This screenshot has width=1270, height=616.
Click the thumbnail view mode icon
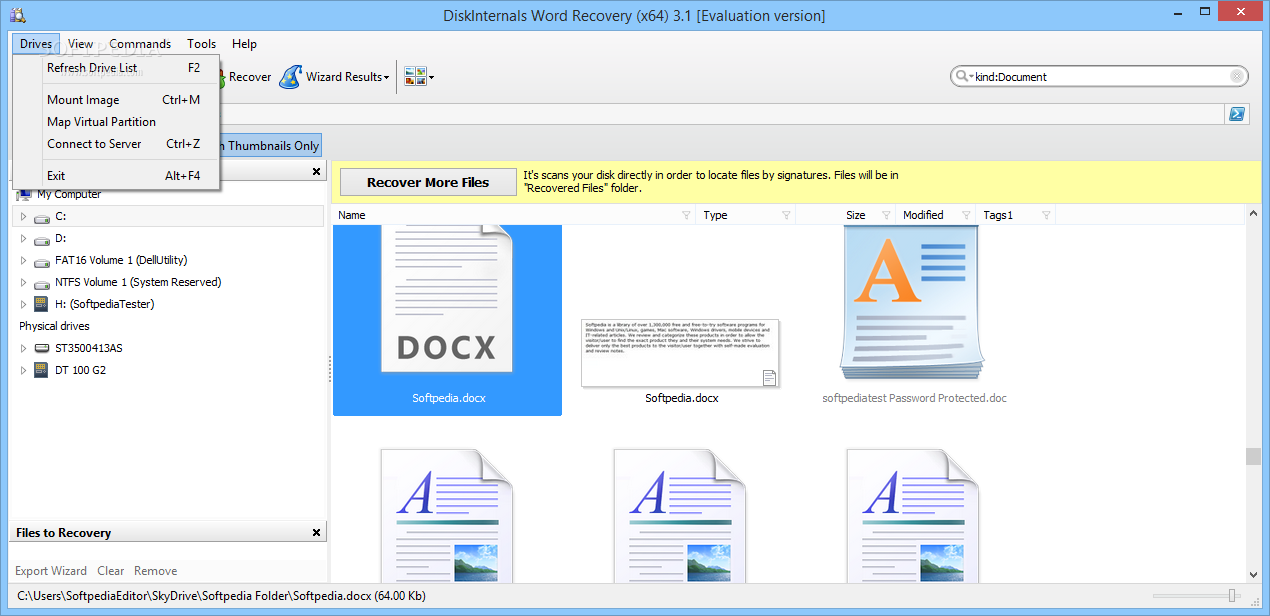415,76
